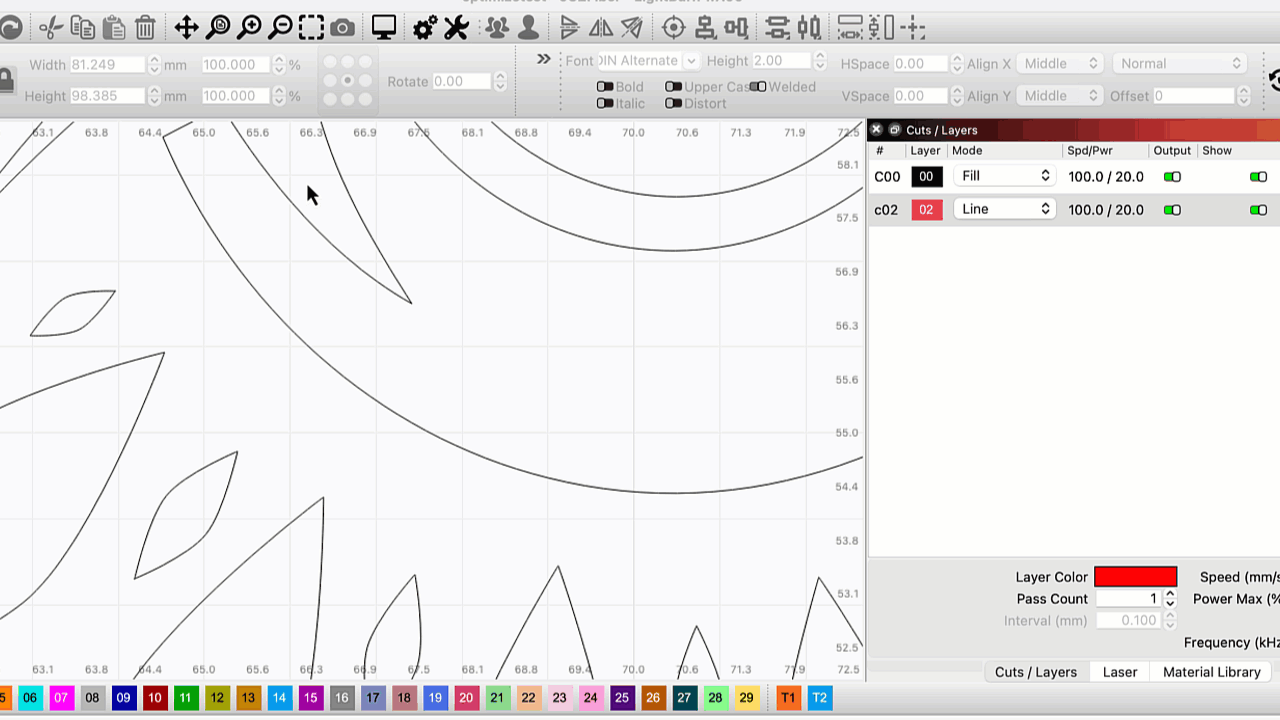
Task: Click the Pass Count input field
Action: [1128, 599]
